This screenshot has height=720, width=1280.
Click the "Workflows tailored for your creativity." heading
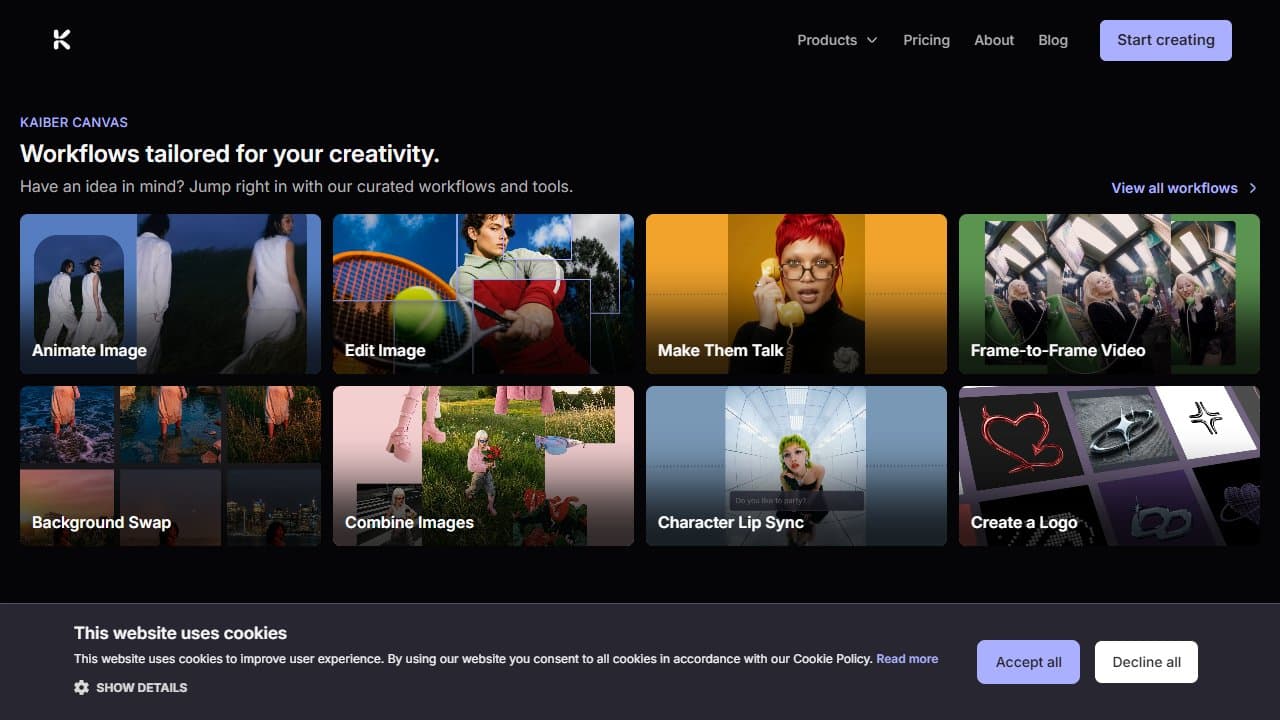click(x=230, y=154)
